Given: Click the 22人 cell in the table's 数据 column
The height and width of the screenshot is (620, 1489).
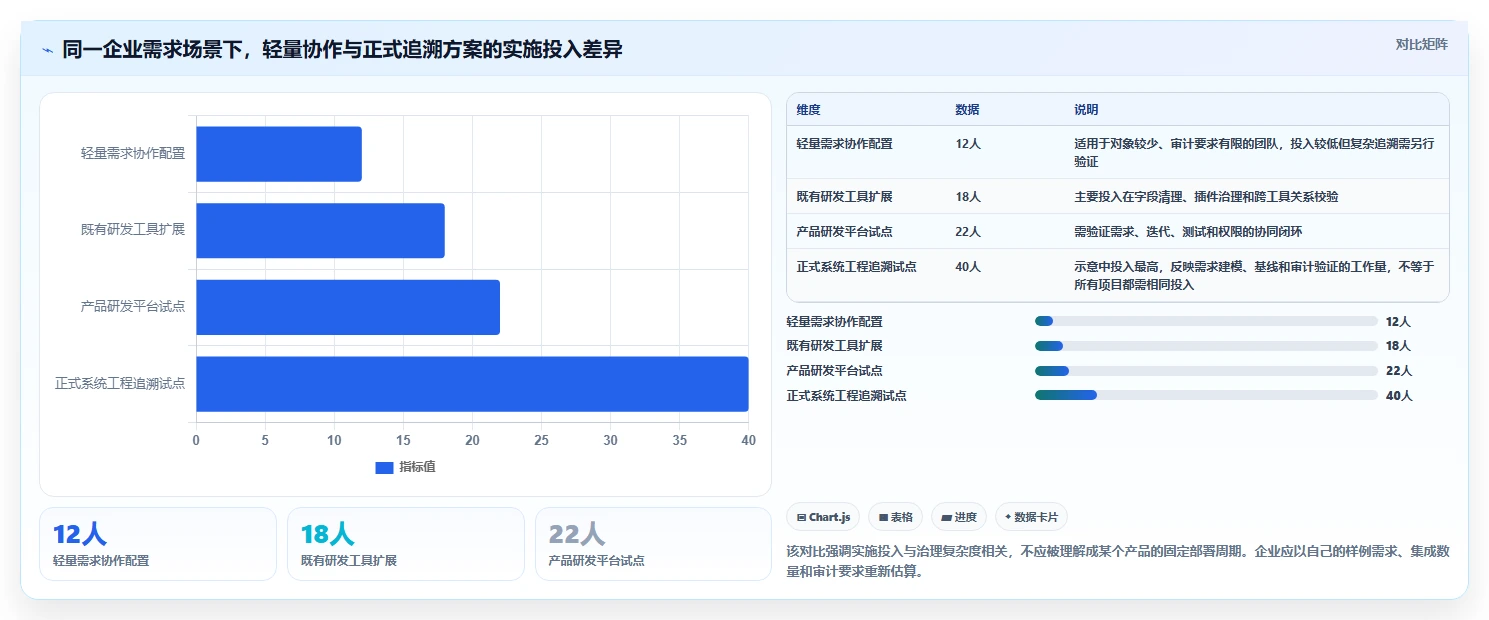Looking at the screenshot, I should click(968, 232).
